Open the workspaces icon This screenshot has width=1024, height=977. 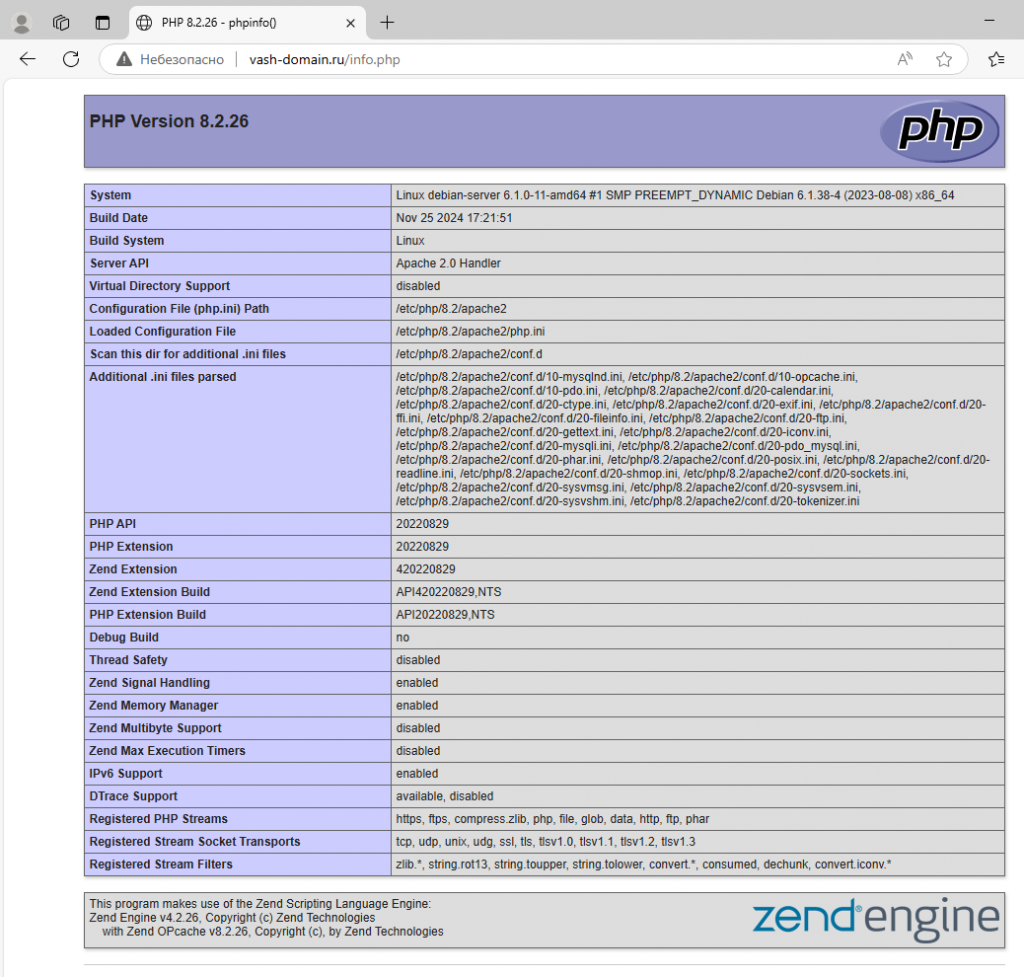pyautogui.click(x=61, y=23)
